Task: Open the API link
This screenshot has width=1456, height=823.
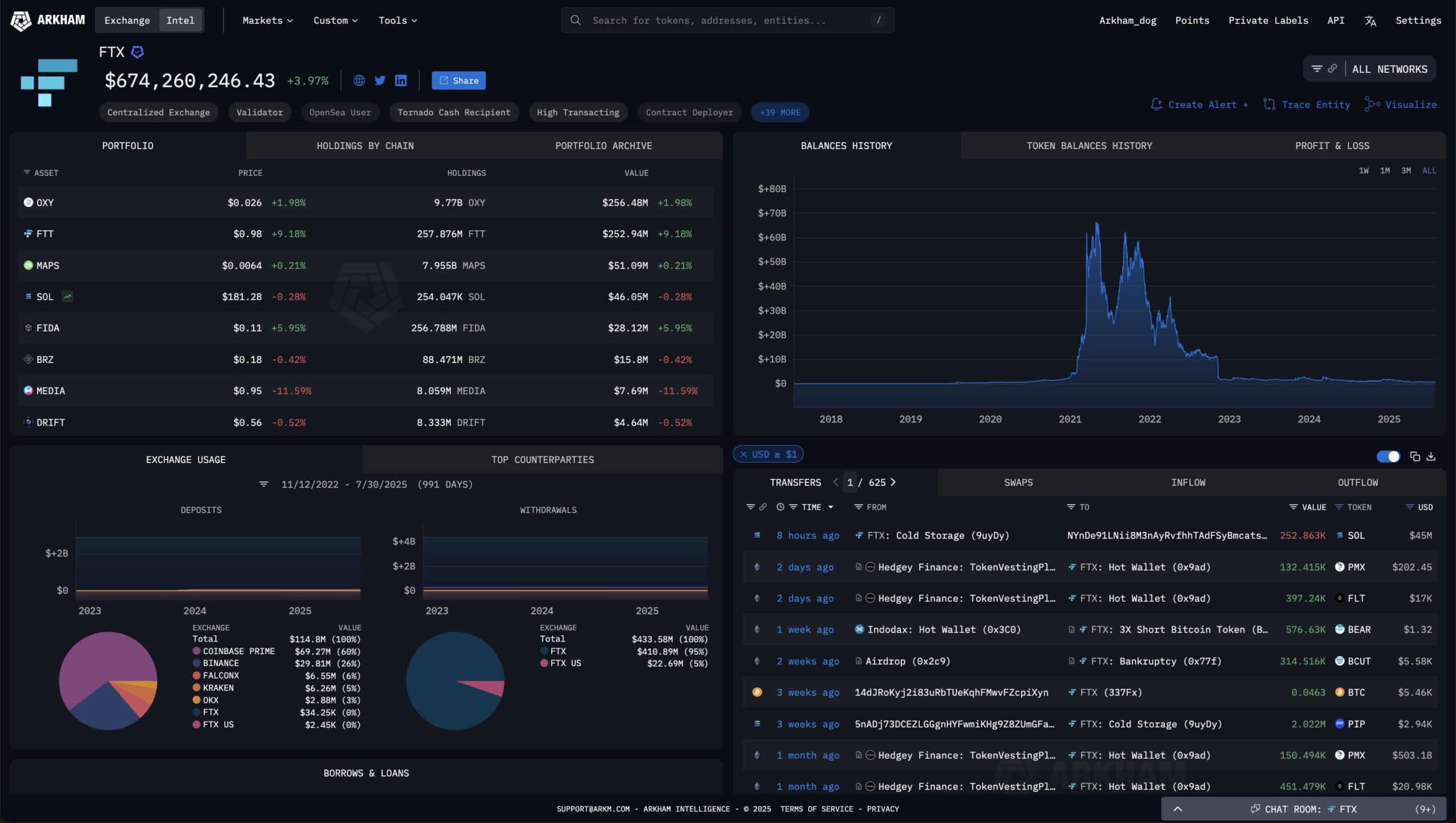Action: 1335,20
